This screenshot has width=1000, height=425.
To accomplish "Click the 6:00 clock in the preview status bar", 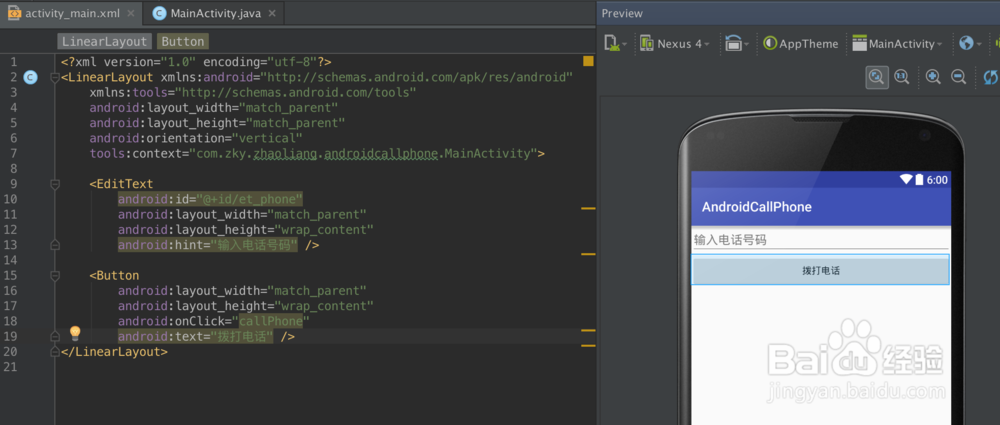I will 937,180.
